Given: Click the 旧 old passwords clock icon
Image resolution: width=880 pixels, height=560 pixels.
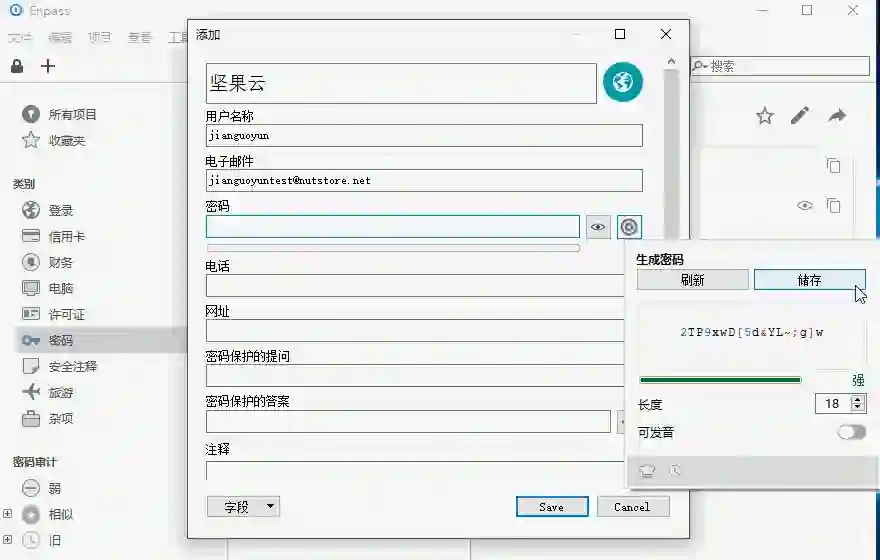Looking at the screenshot, I should pos(31,540).
